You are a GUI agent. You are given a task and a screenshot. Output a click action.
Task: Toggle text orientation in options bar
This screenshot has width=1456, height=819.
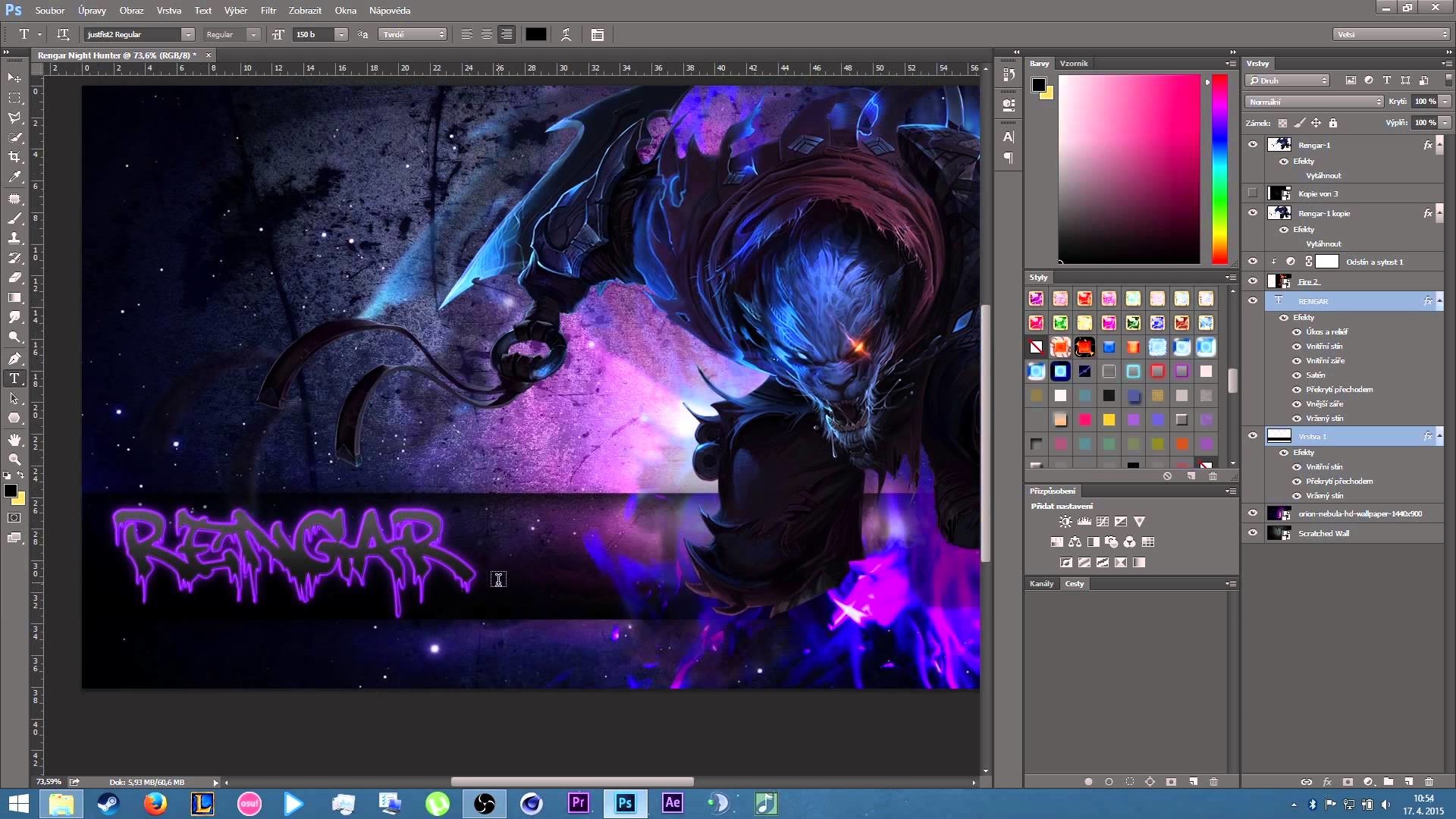click(63, 34)
